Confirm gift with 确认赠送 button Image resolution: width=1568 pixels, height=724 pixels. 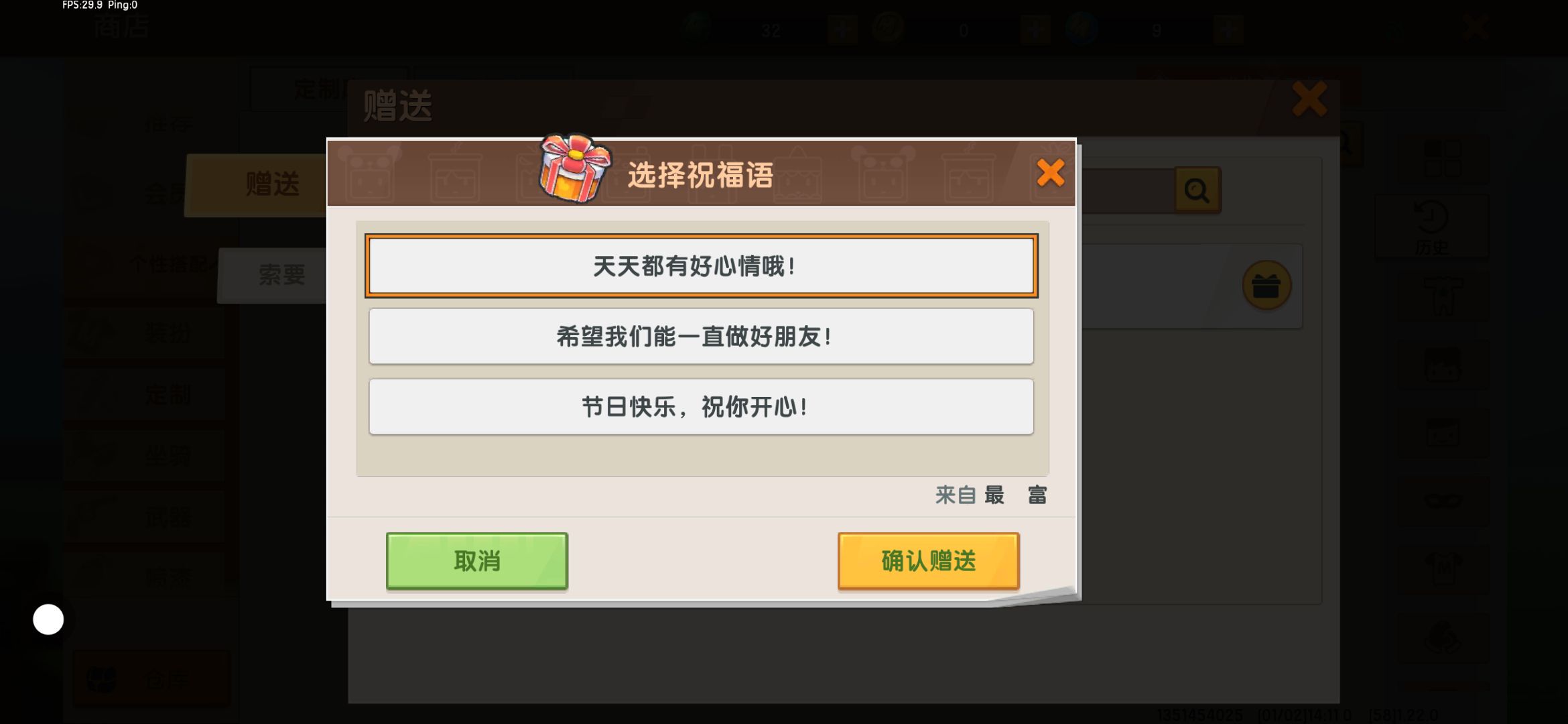click(x=928, y=561)
